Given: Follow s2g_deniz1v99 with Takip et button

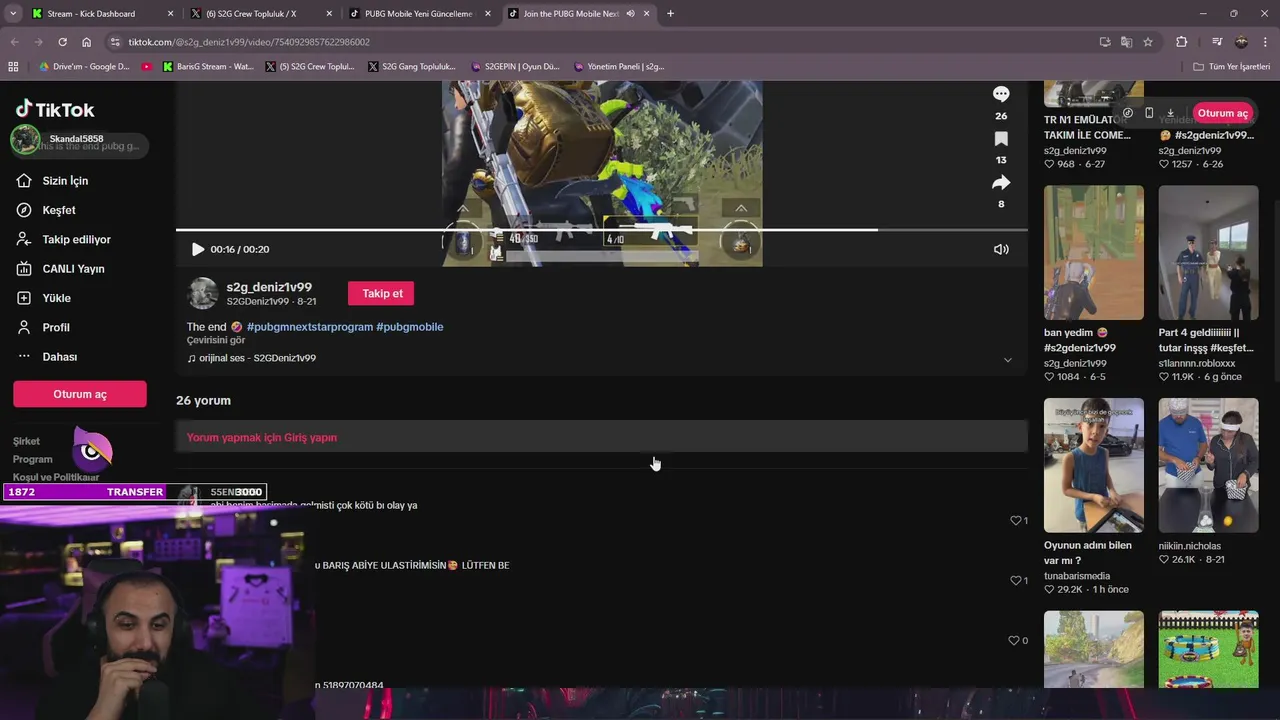Looking at the screenshot, I should [x=382, y=293].
